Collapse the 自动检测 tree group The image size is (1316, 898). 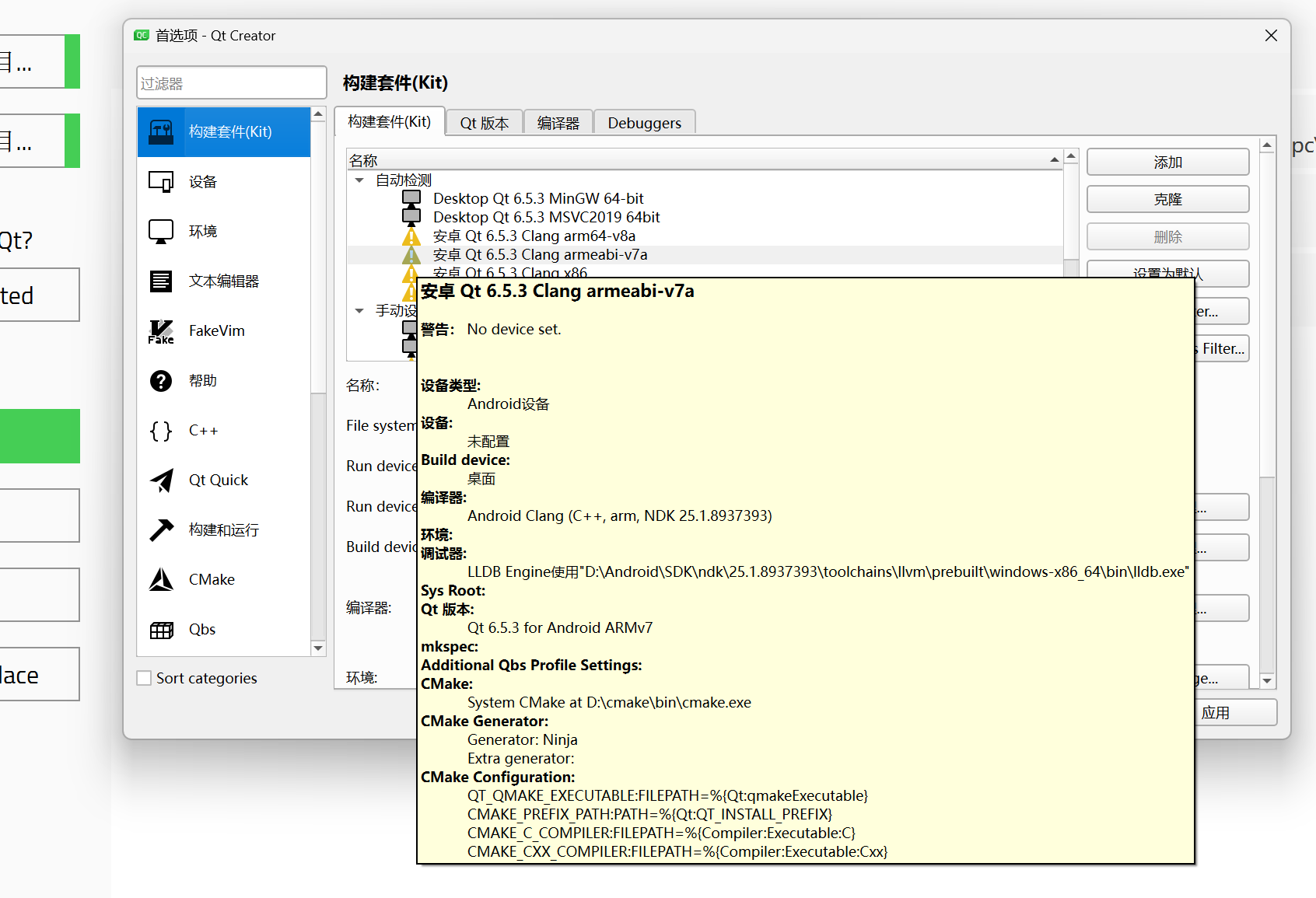coord(359,180)
